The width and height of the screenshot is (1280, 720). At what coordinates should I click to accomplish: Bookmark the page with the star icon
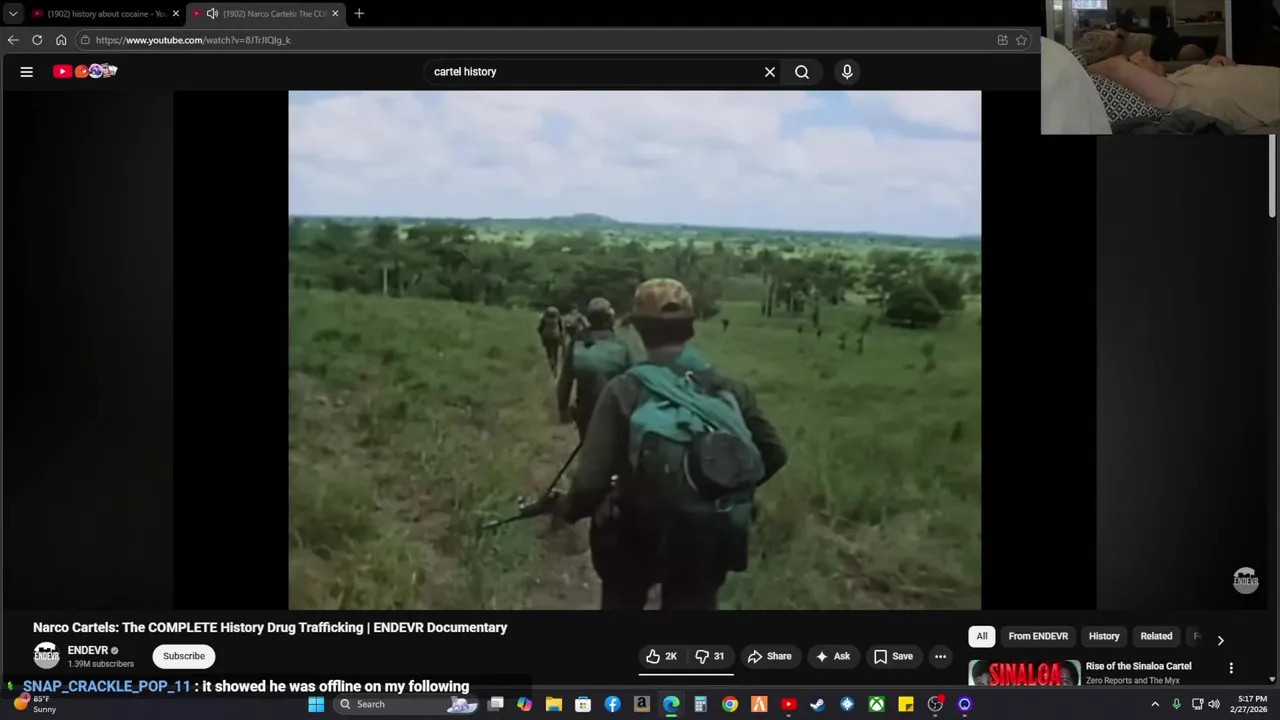point(1021,40)
